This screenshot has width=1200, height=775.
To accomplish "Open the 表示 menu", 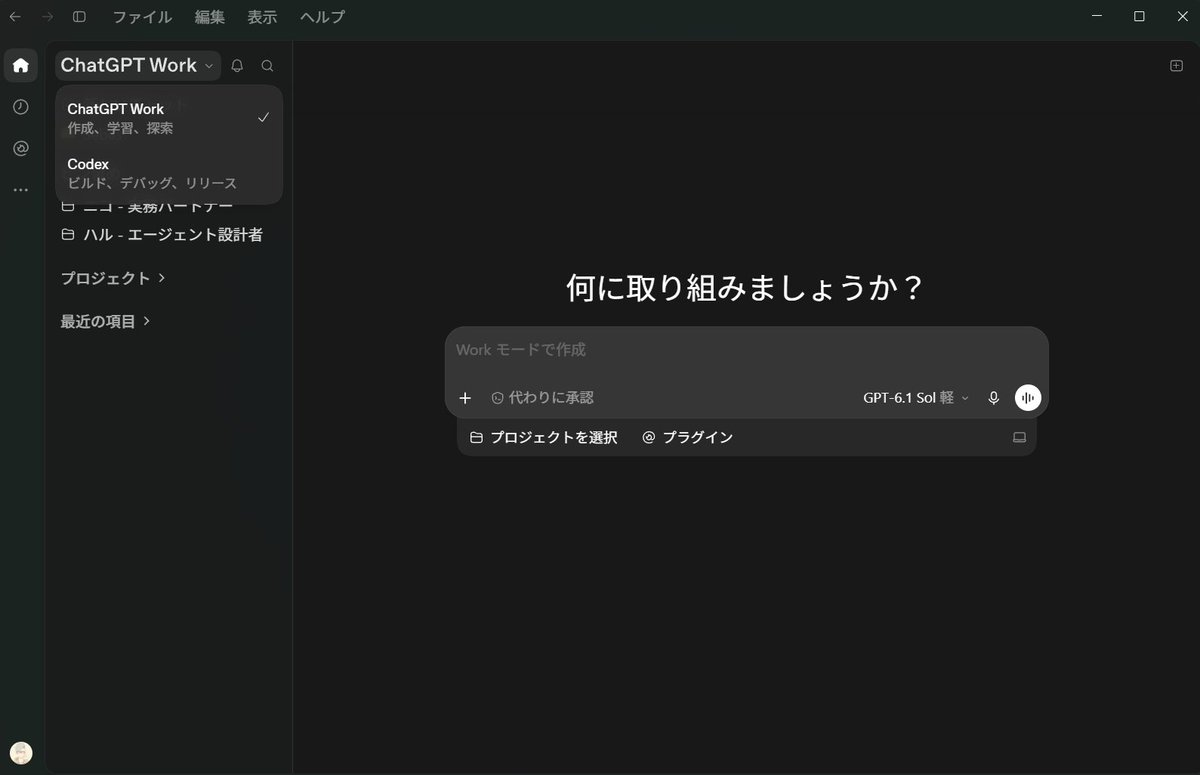I will coord(262,17).
